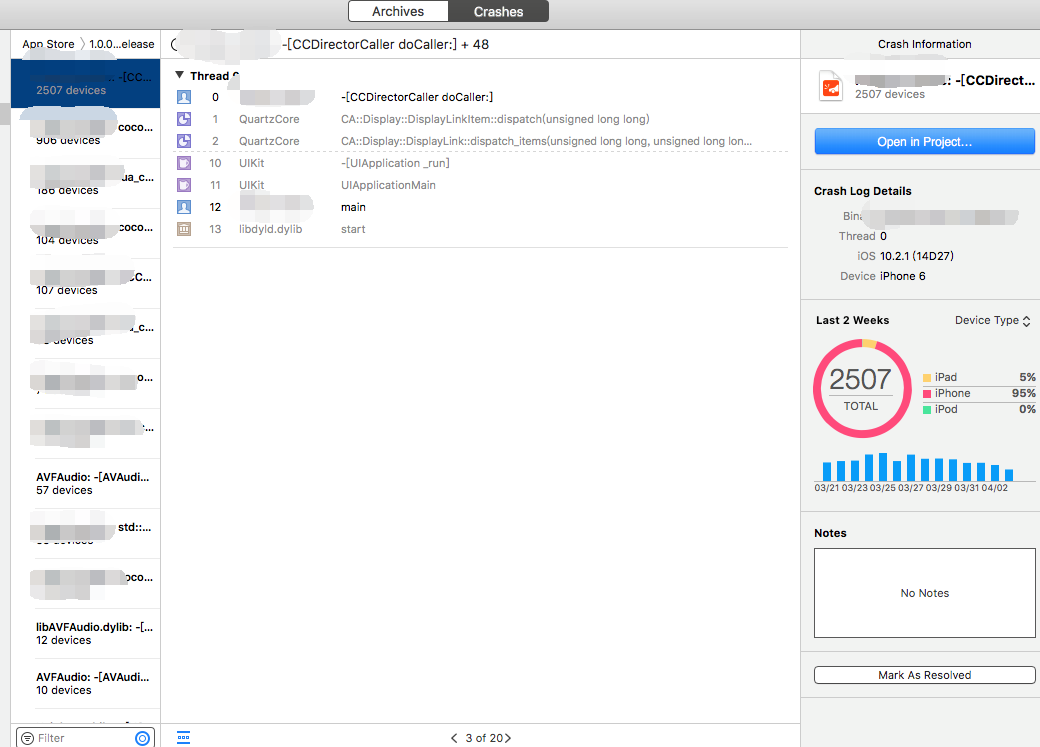Screen dimensions: 1040x747
Task: Click the frame 12 main icon
Action: pyautogui.click(x=184, y=206)
